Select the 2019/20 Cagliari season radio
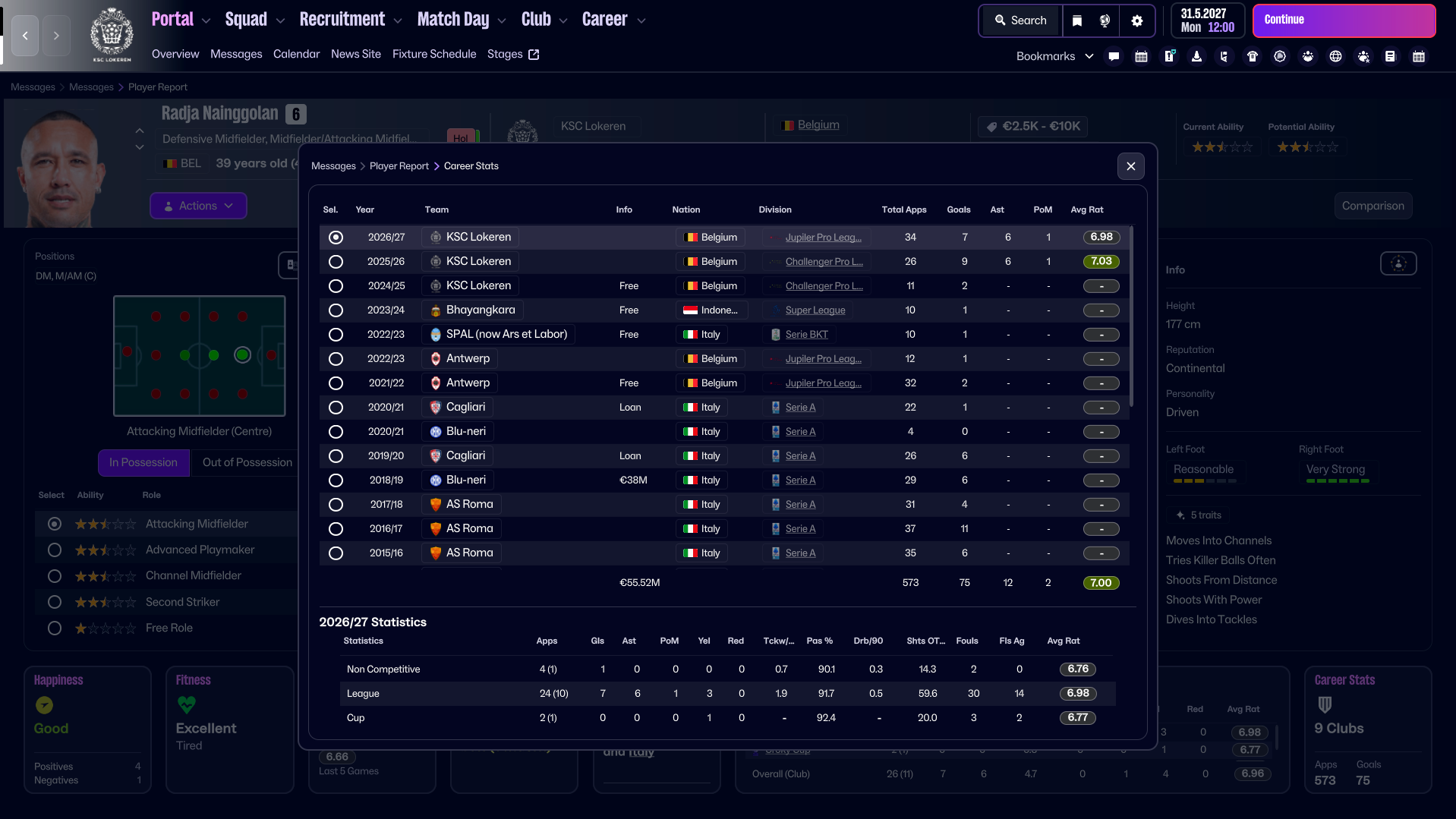1456x819 pixels. click(336, 456)
